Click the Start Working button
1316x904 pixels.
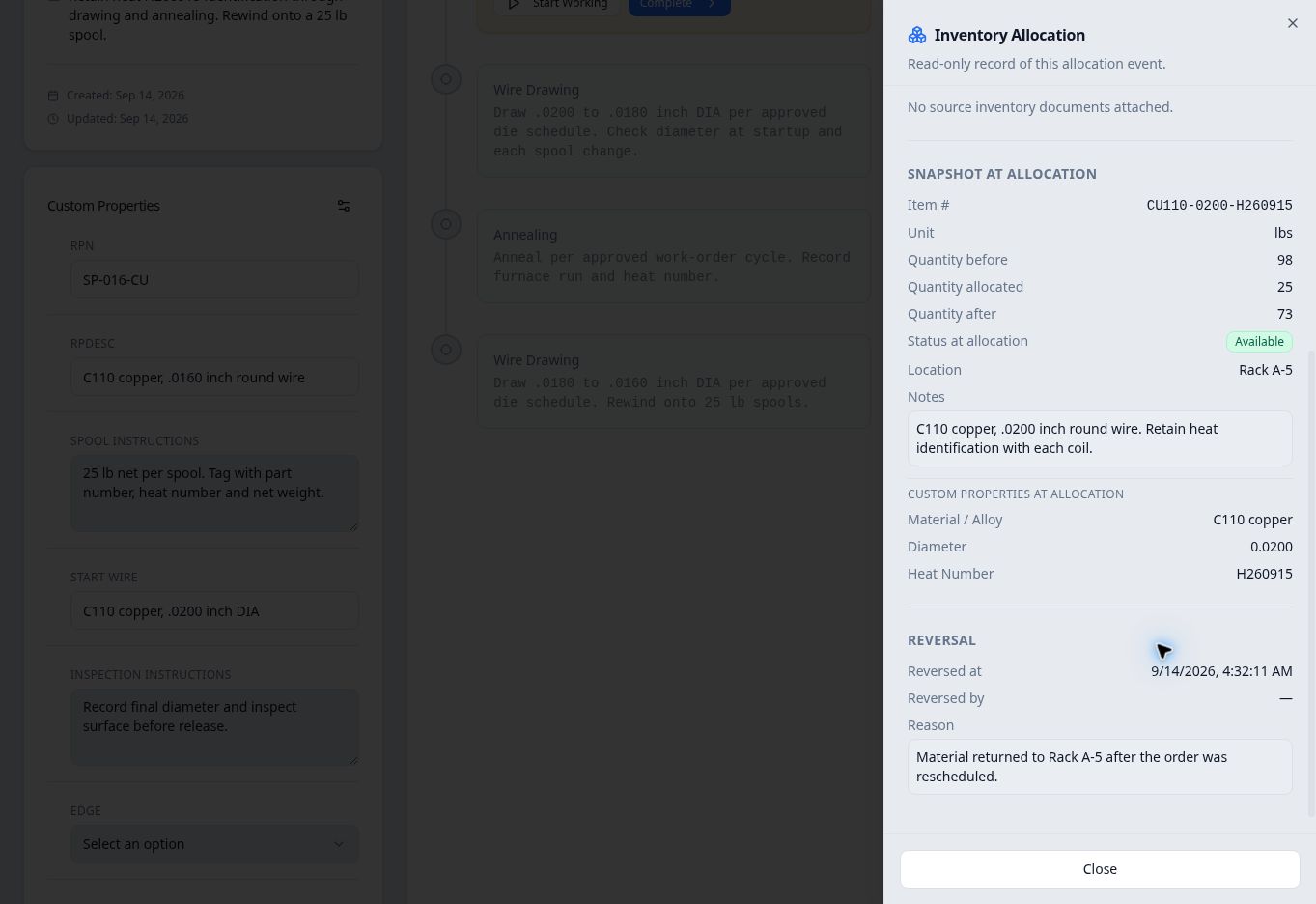pos(557,6)
